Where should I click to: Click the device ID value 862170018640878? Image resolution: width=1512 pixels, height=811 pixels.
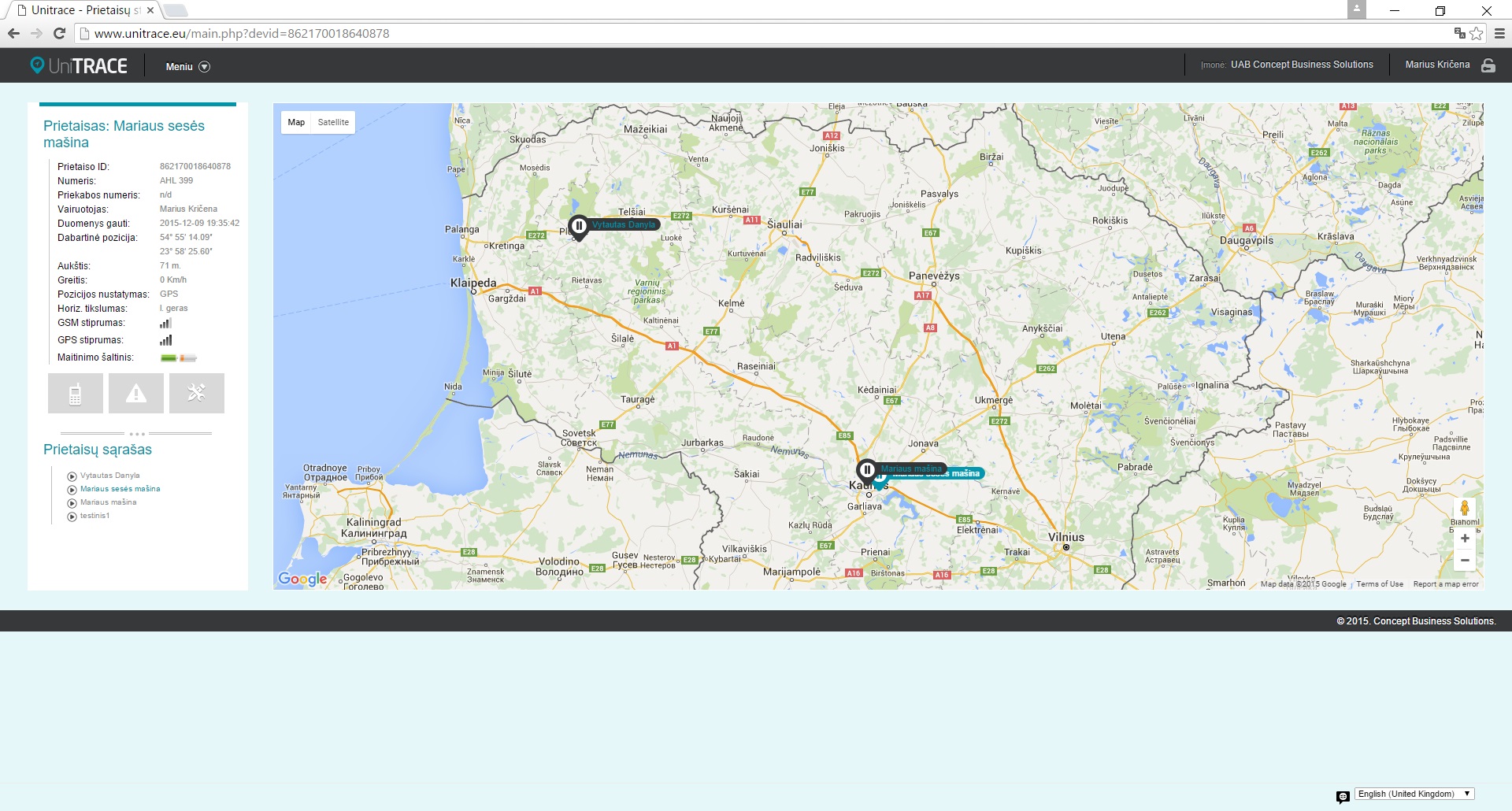point(195,166)
